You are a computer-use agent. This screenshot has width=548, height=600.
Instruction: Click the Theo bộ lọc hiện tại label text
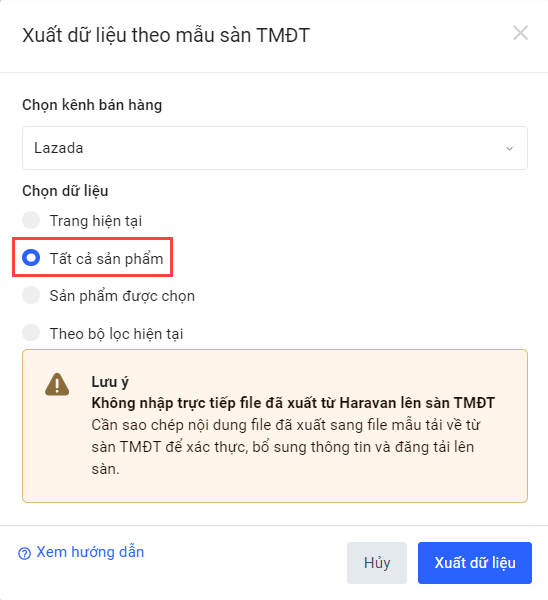point(116,334)
